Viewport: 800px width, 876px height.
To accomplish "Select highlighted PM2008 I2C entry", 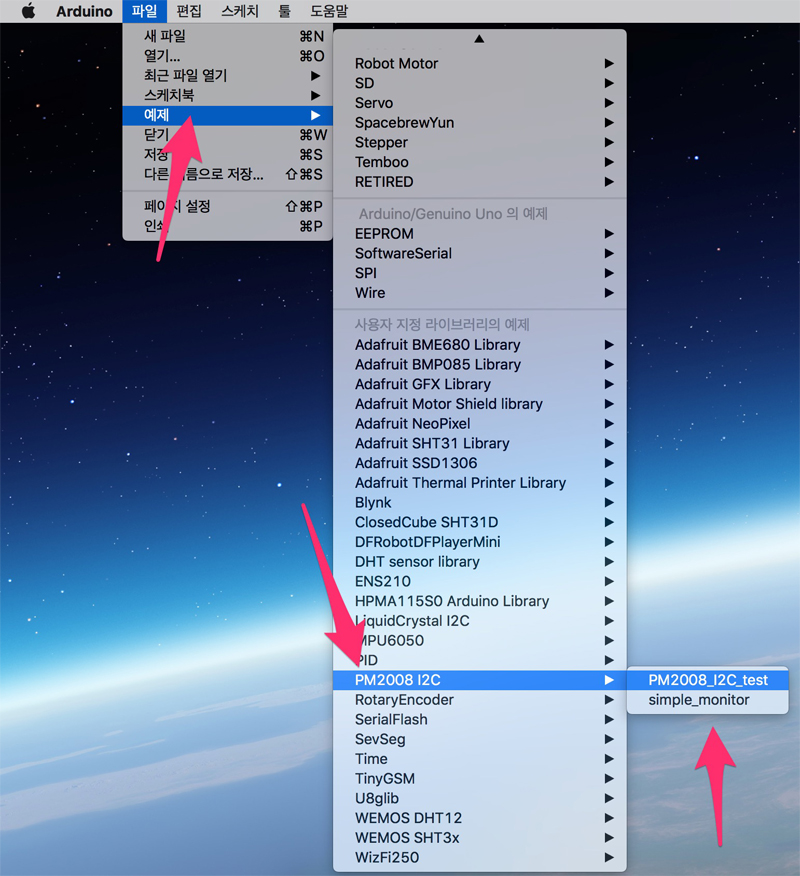I will pos(479,680).
